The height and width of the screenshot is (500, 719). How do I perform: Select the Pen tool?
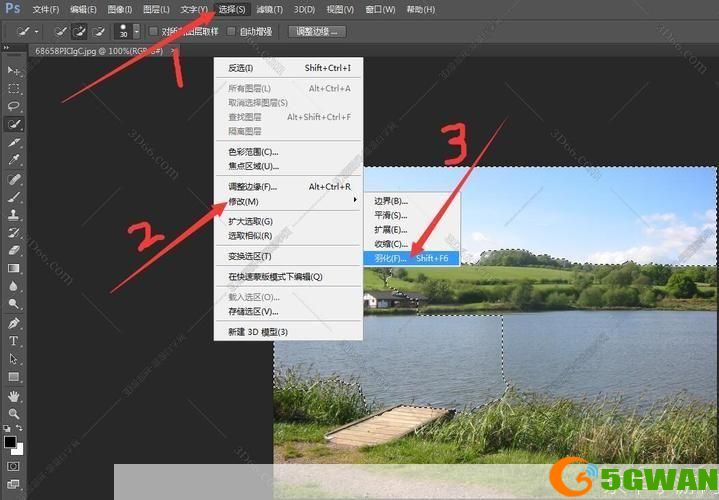(x=14, y=323)
